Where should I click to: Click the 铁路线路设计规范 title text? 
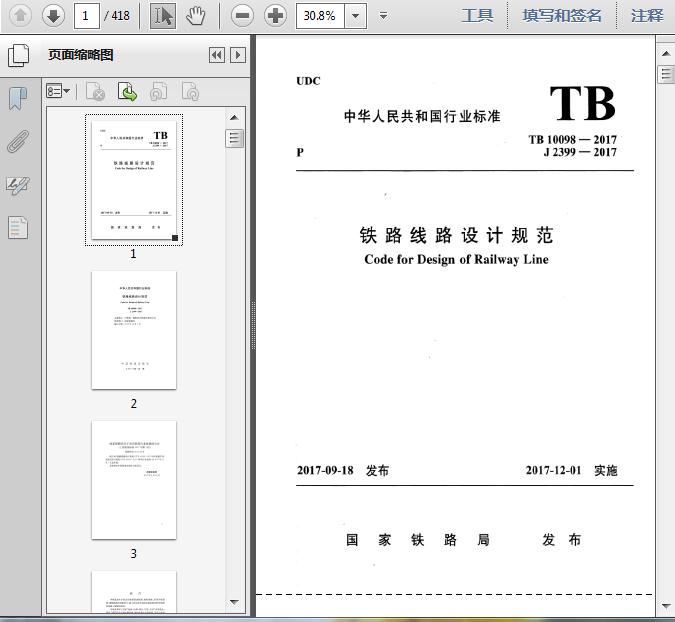pos(456,235)
